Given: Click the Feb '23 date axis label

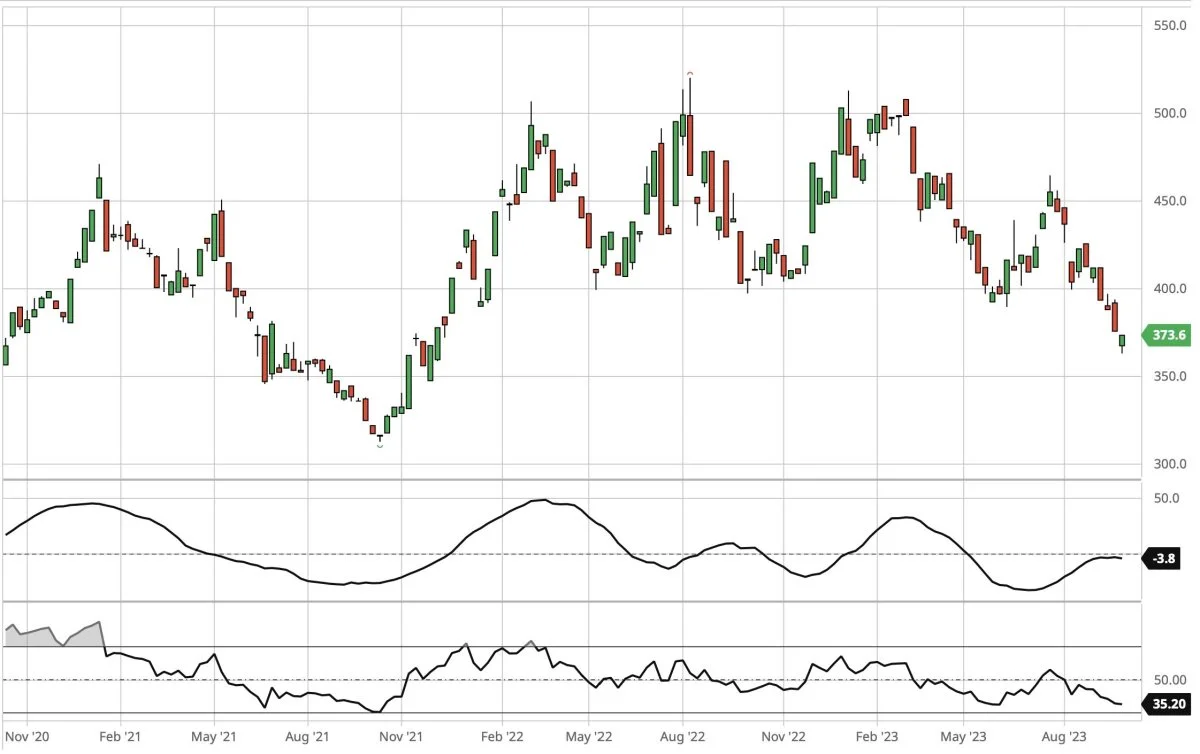Looking at the screenshot, I should point(878,738).
